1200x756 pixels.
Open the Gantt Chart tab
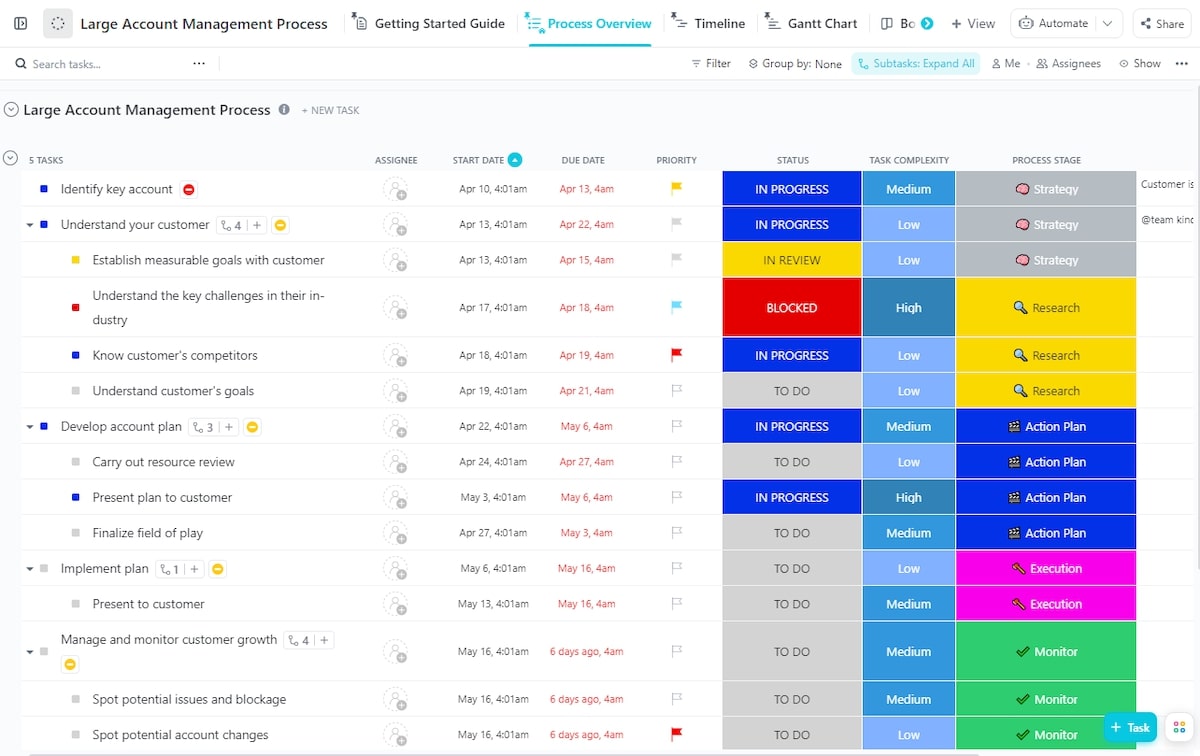tap(811, 23)
